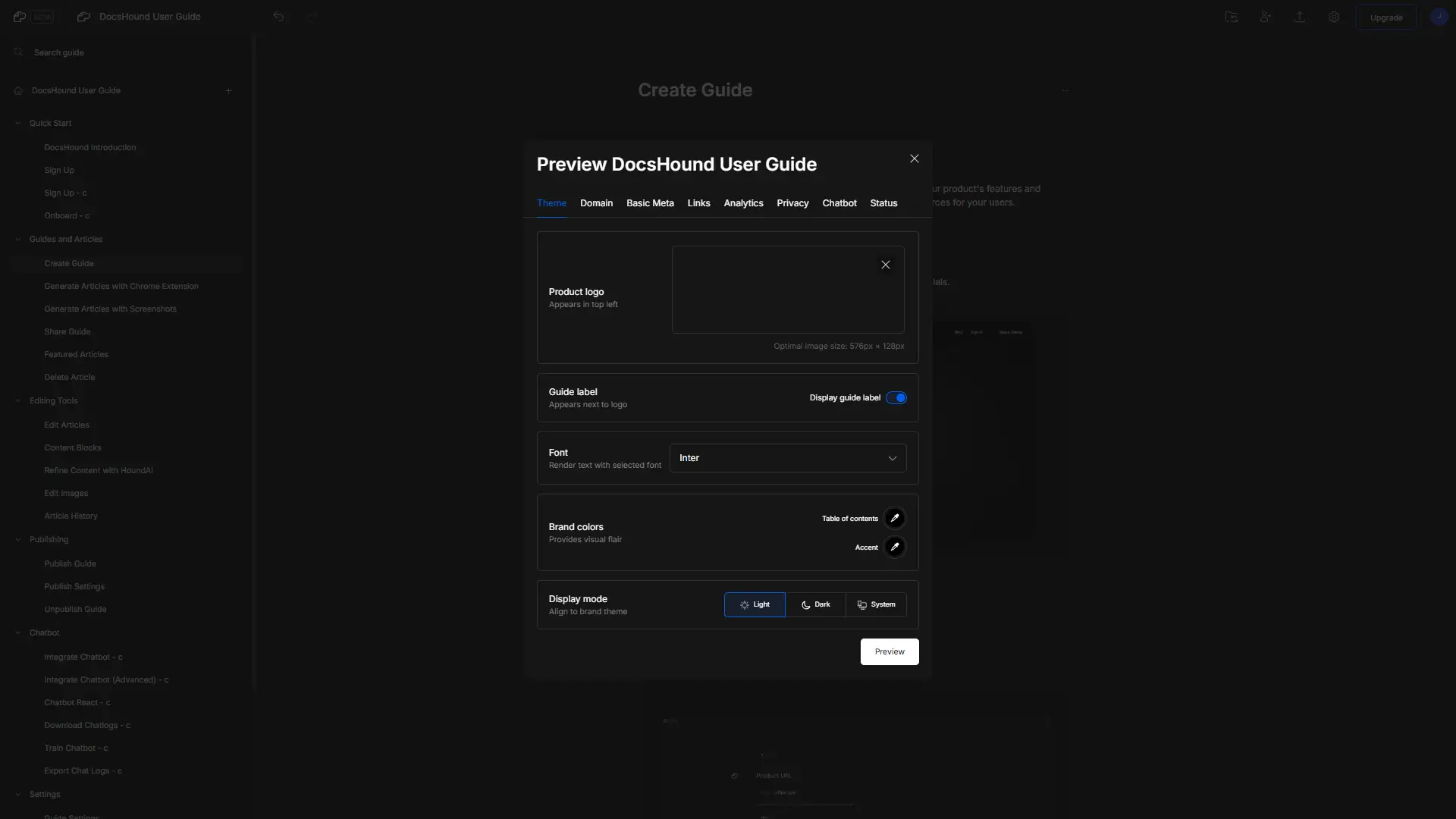Open Refine Content with HoundAI
This screenshot has height=819, width=1456.
(x=99, y=471)
